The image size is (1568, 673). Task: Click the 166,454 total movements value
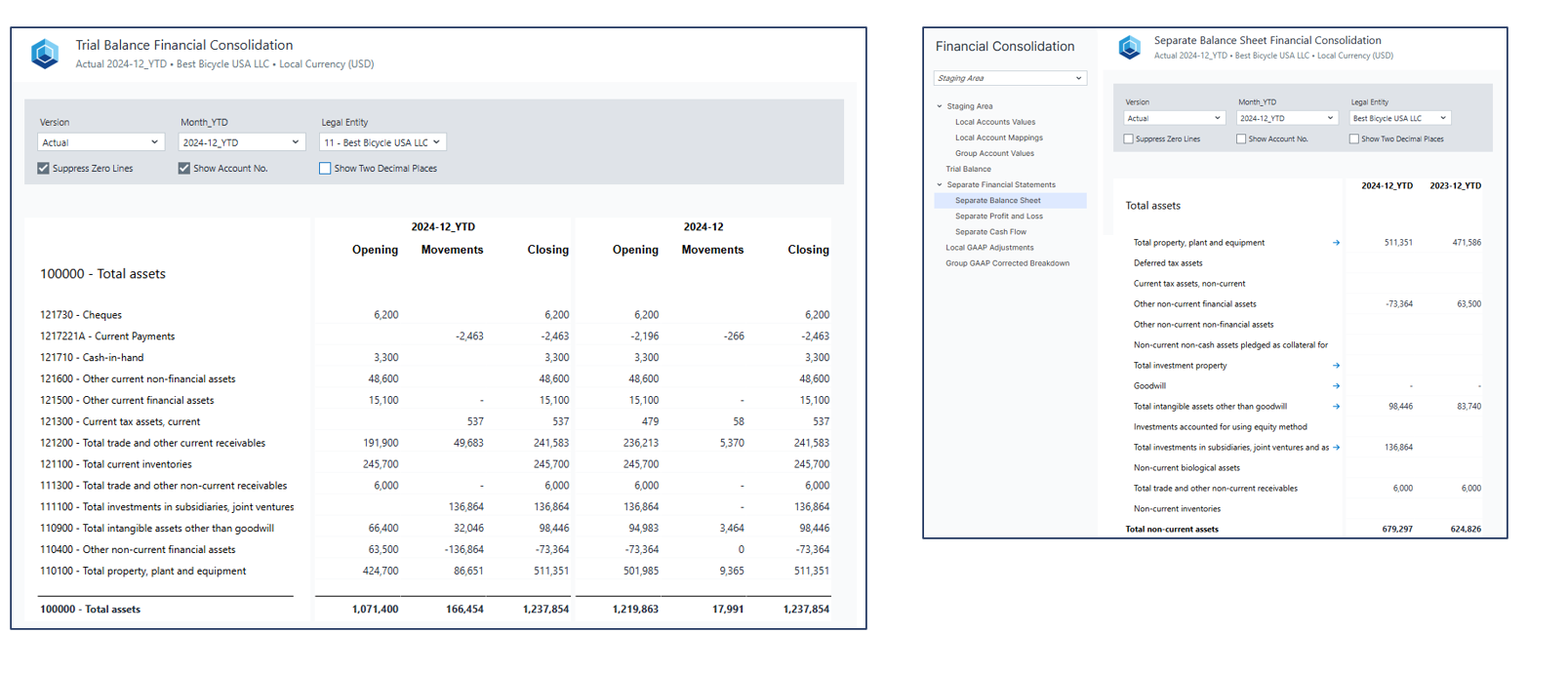pos(464,610)
